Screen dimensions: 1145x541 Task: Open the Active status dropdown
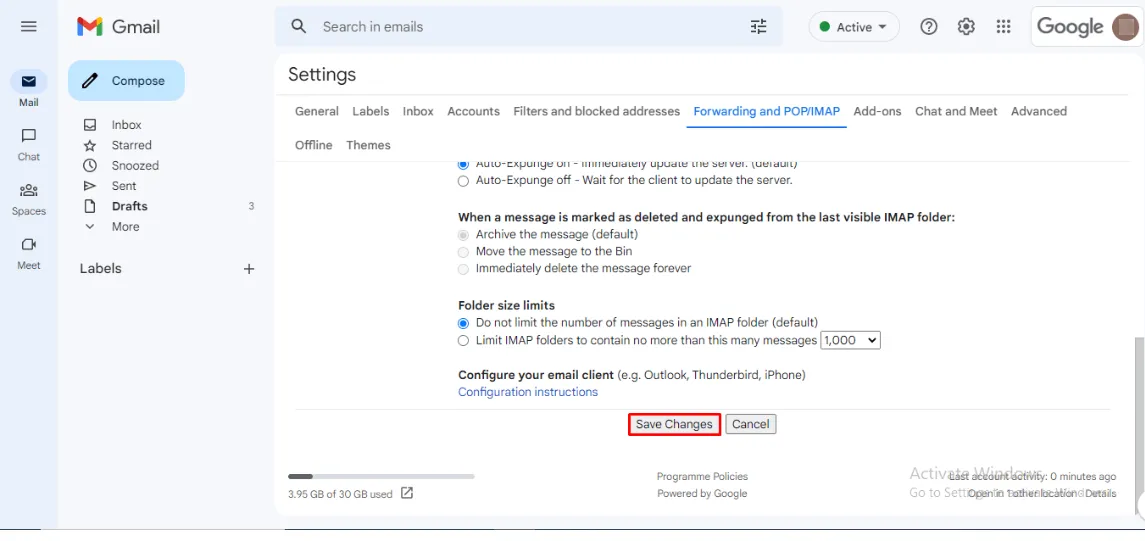[x=853, y=27]
